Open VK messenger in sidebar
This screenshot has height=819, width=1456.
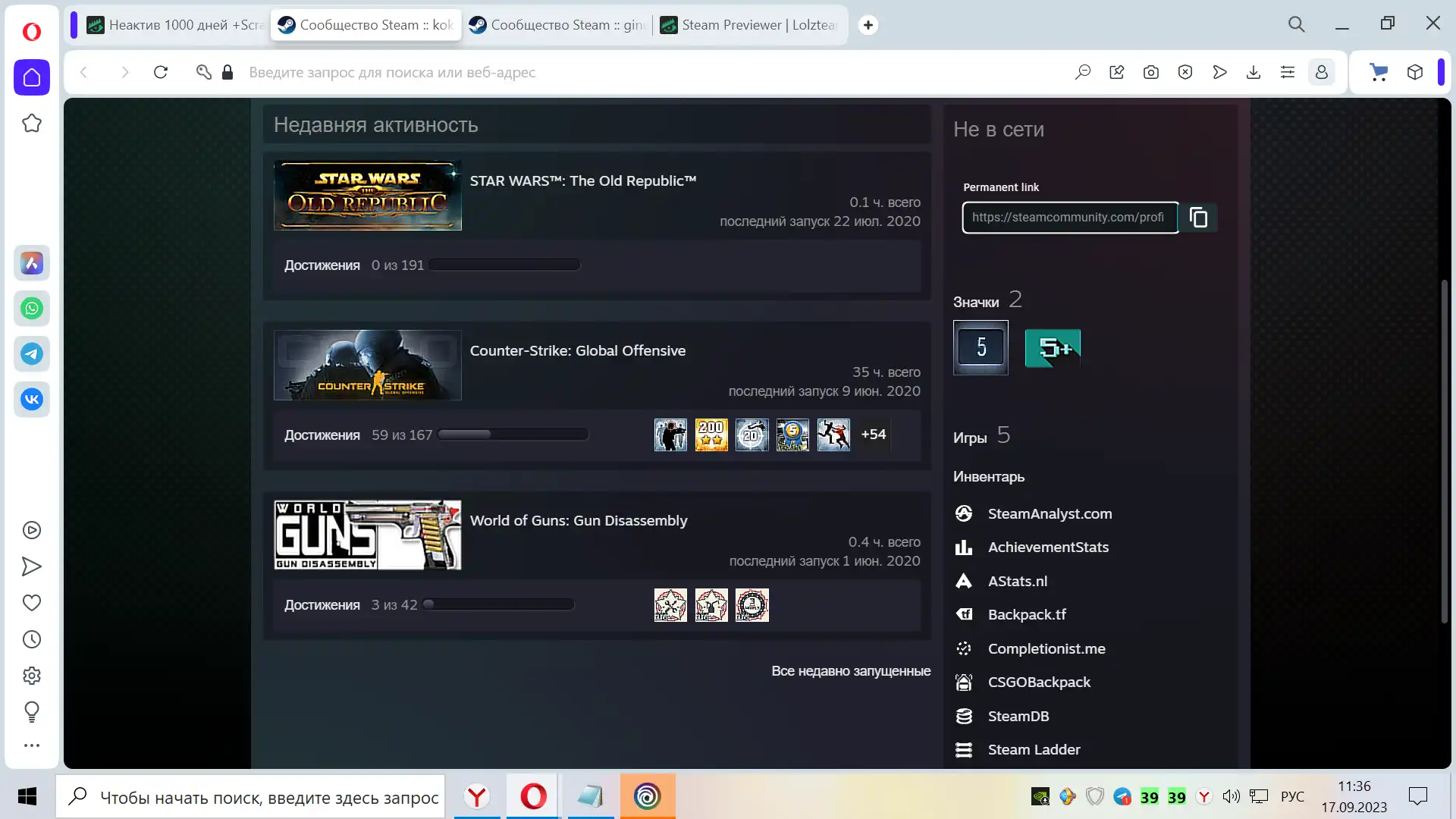coord(32,400)
